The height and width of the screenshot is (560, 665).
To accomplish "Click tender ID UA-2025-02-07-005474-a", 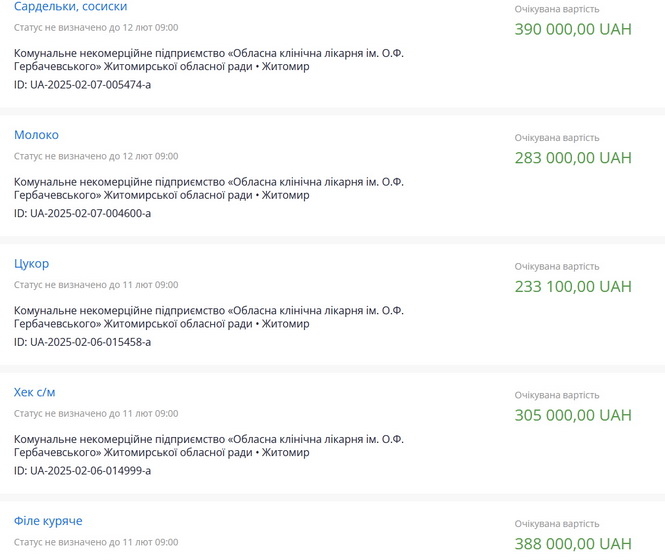I will tap(82, 85).
